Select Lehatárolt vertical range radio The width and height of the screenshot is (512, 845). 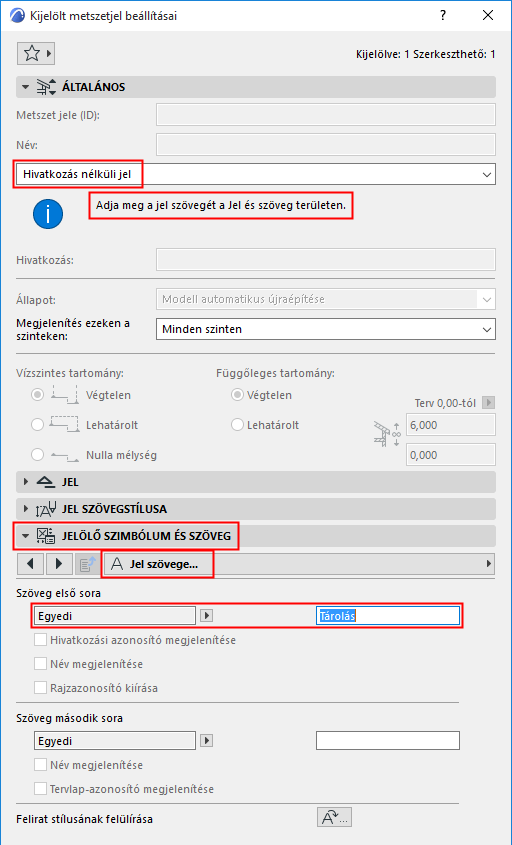[x=237, y=425]
